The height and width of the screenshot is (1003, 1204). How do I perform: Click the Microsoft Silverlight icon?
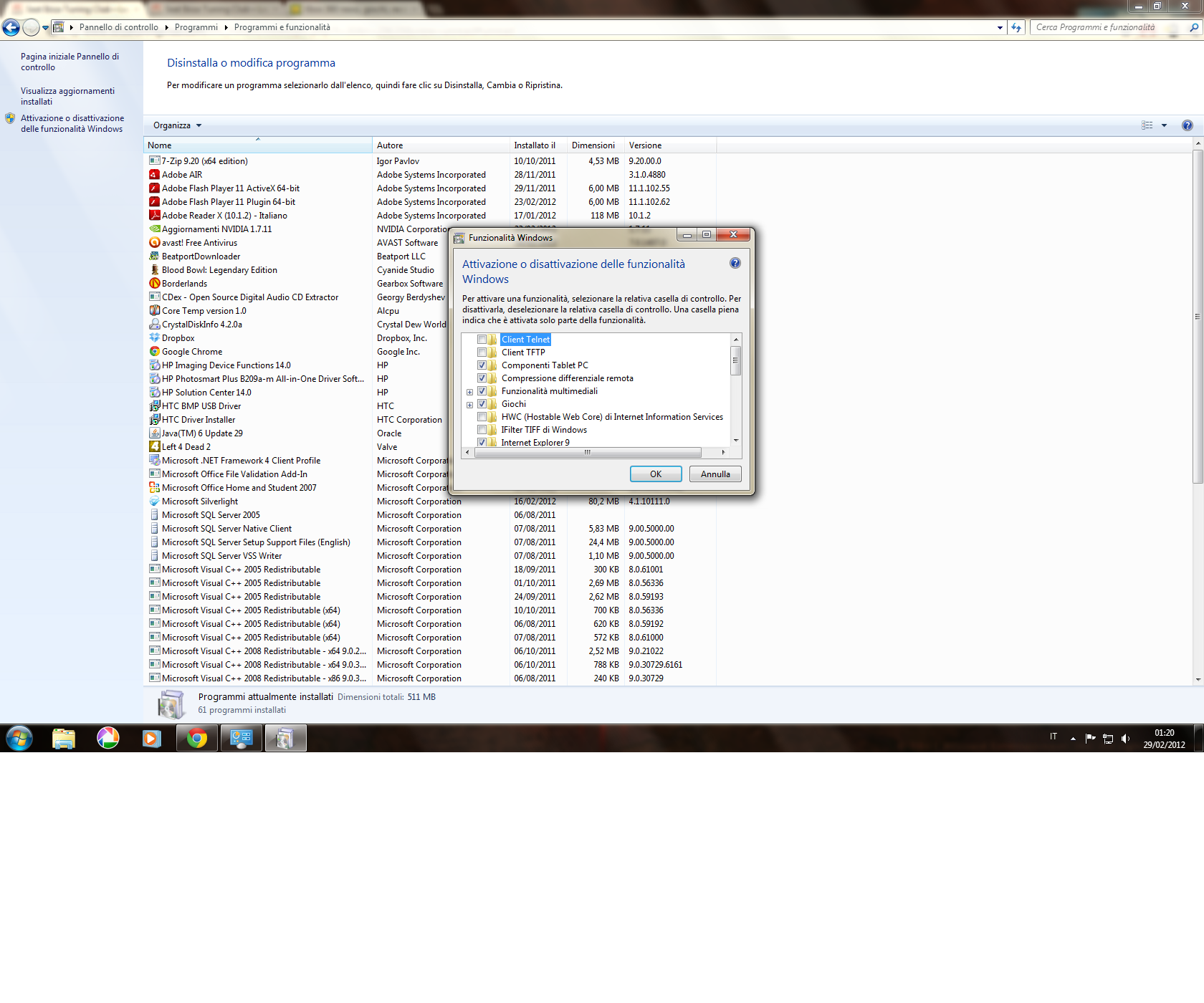coord(154,501)
